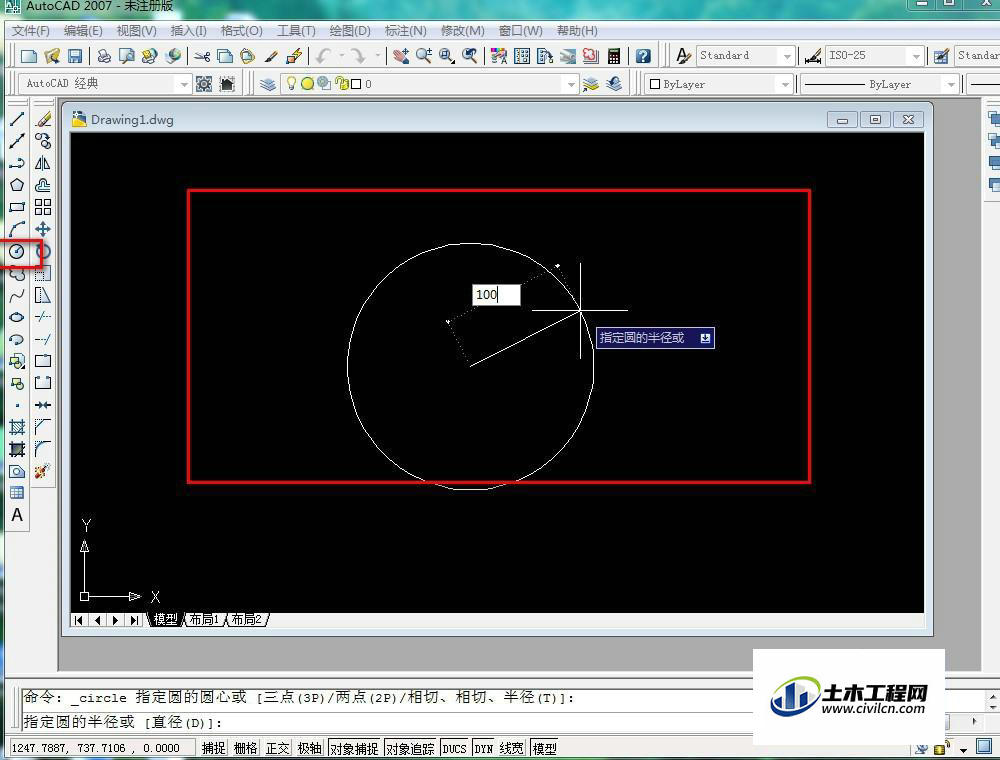Create a new drawing file
1000x760 pixels.
[x=29, y=56]
